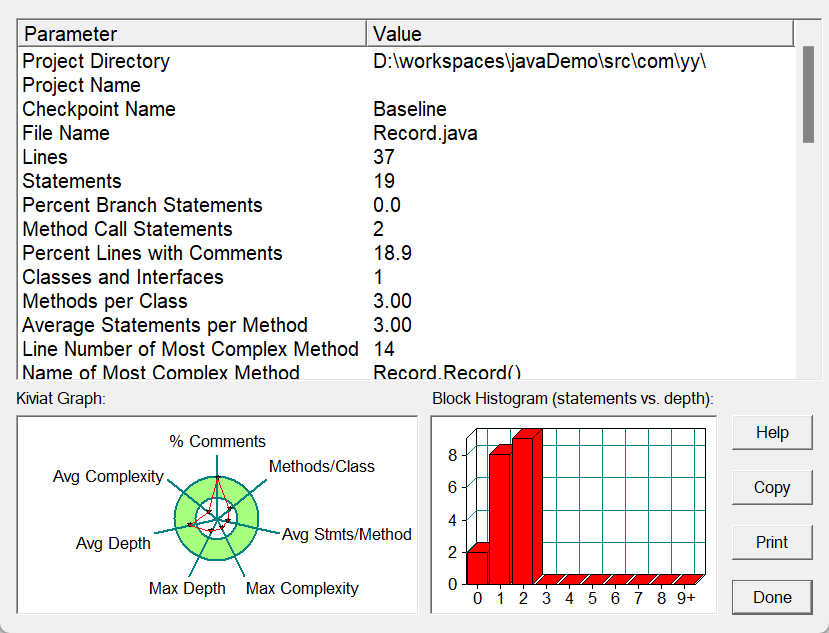Click the Value column header

coord(580,34)
